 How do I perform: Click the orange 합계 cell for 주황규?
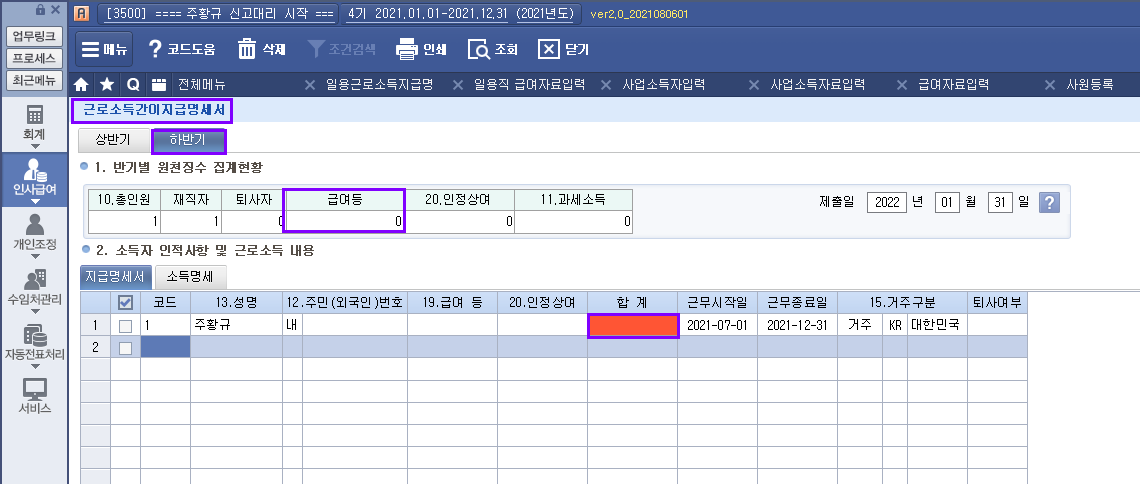633,325
